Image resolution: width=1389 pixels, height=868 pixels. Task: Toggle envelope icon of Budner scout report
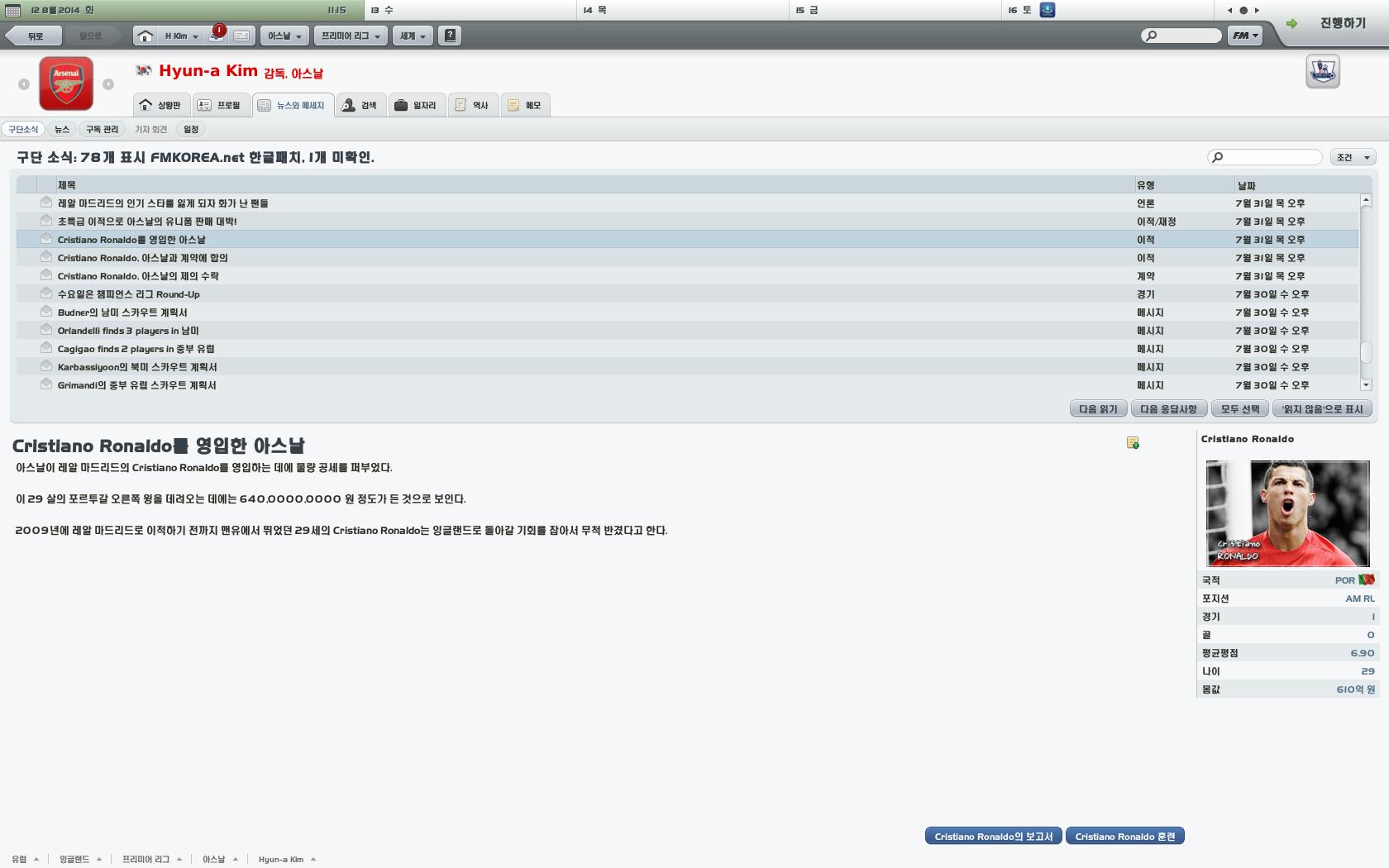point(46,312)
